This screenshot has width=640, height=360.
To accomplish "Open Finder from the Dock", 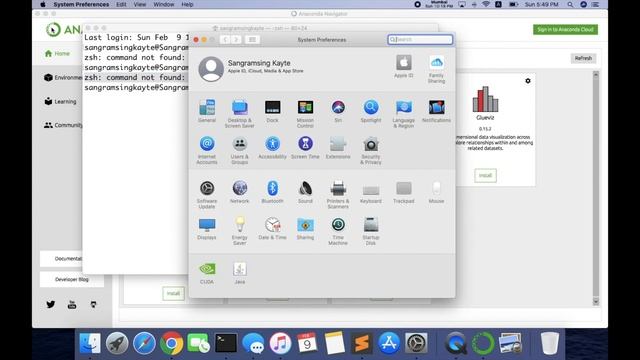I will click(x=90, y=343).
